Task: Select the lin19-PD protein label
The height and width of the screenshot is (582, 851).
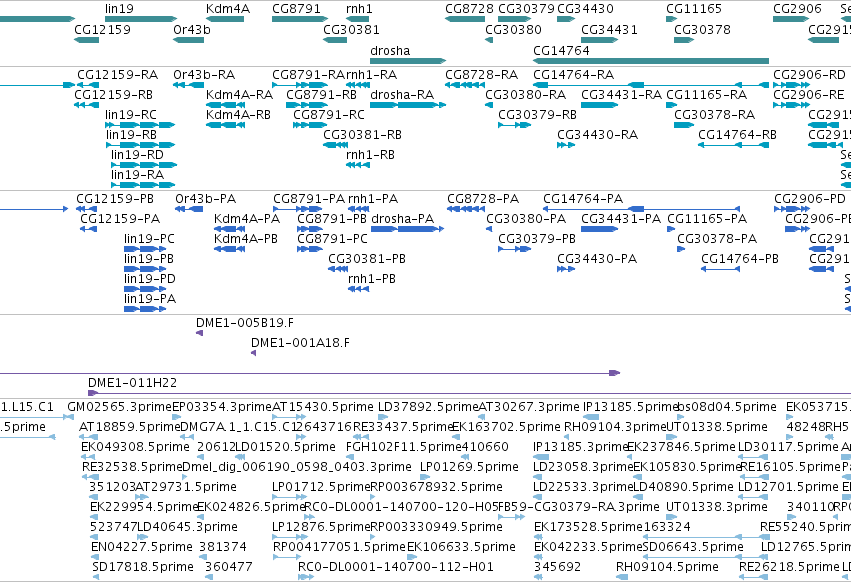Action: [149, 279]
